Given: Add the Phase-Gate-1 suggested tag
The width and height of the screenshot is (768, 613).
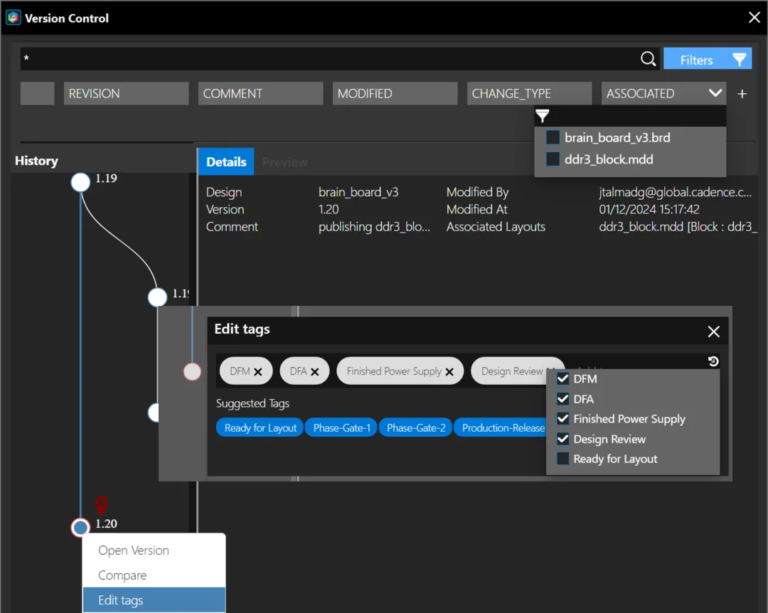Looking at the screenshot, I should [x=341, y=428].
